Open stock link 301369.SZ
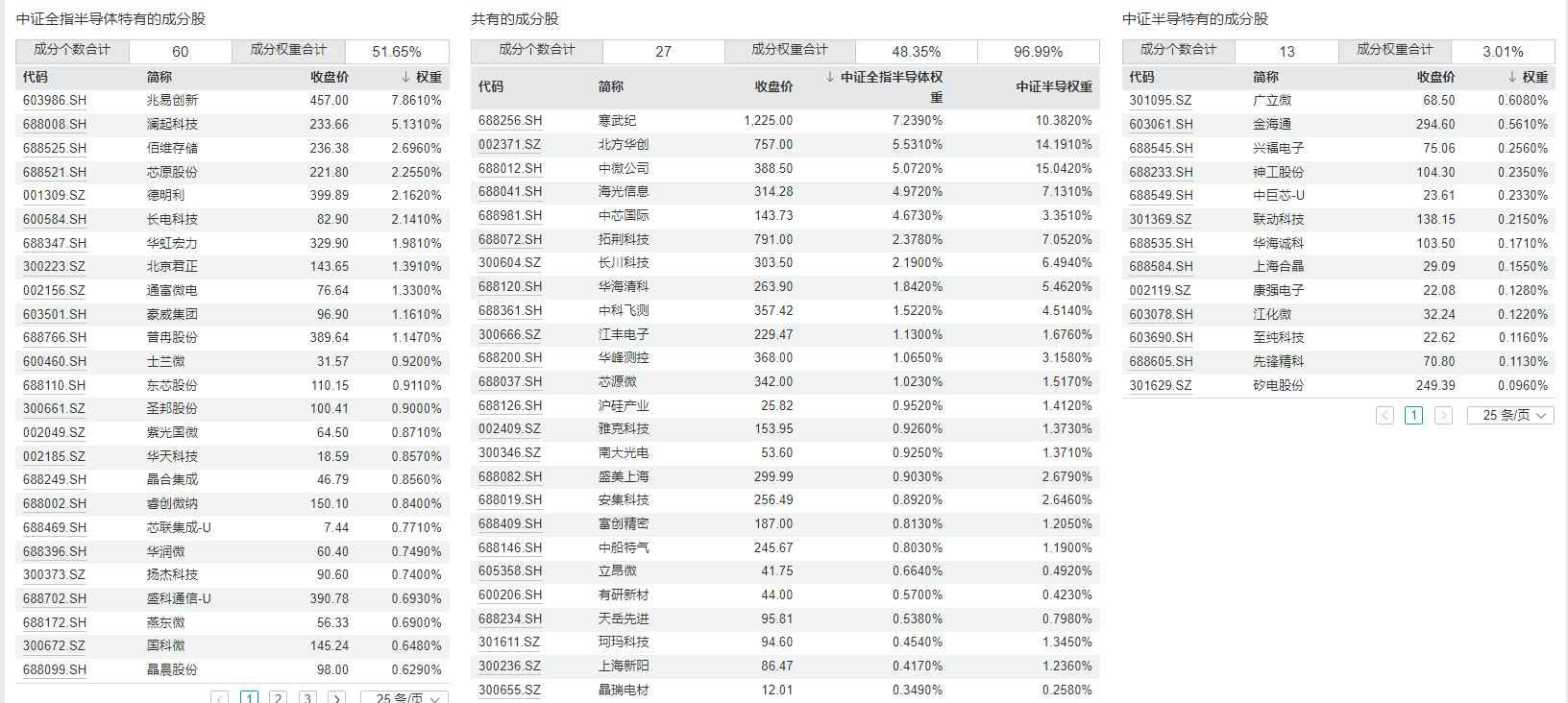1568x703 pixels. (1161, 219)
